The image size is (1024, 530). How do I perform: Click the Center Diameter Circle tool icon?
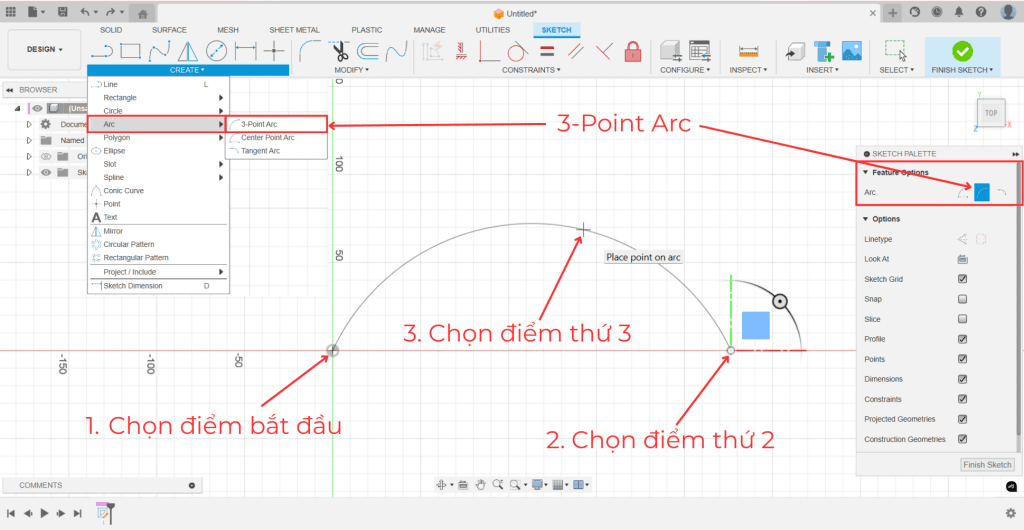pos(216,50)
